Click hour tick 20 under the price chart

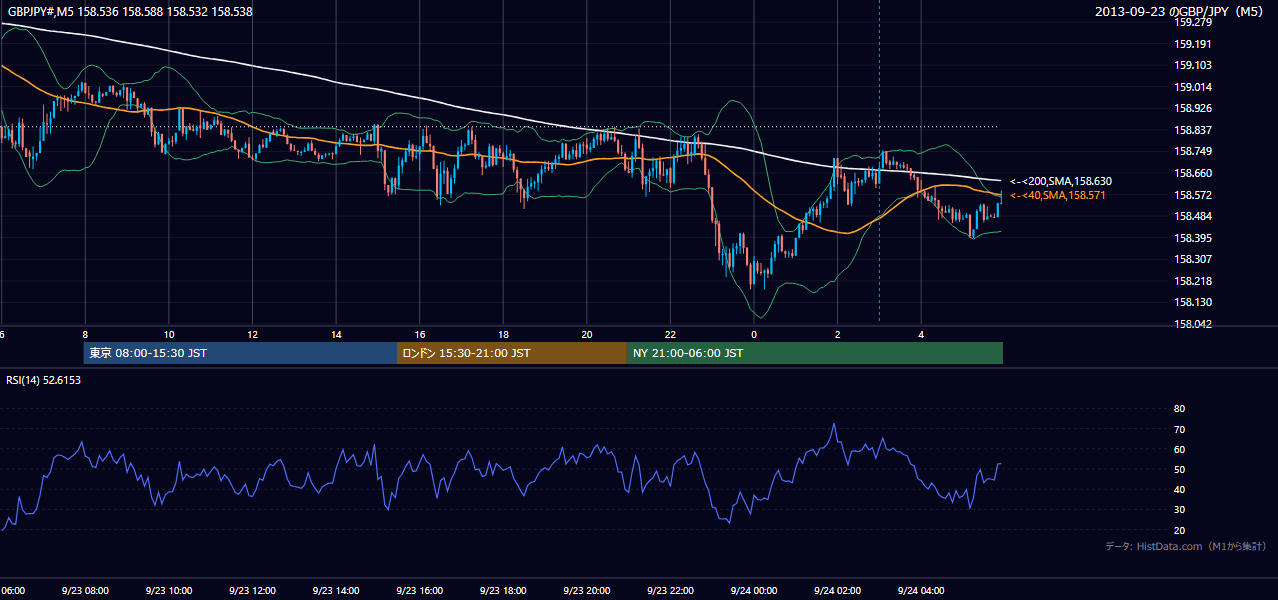point(587,334)
